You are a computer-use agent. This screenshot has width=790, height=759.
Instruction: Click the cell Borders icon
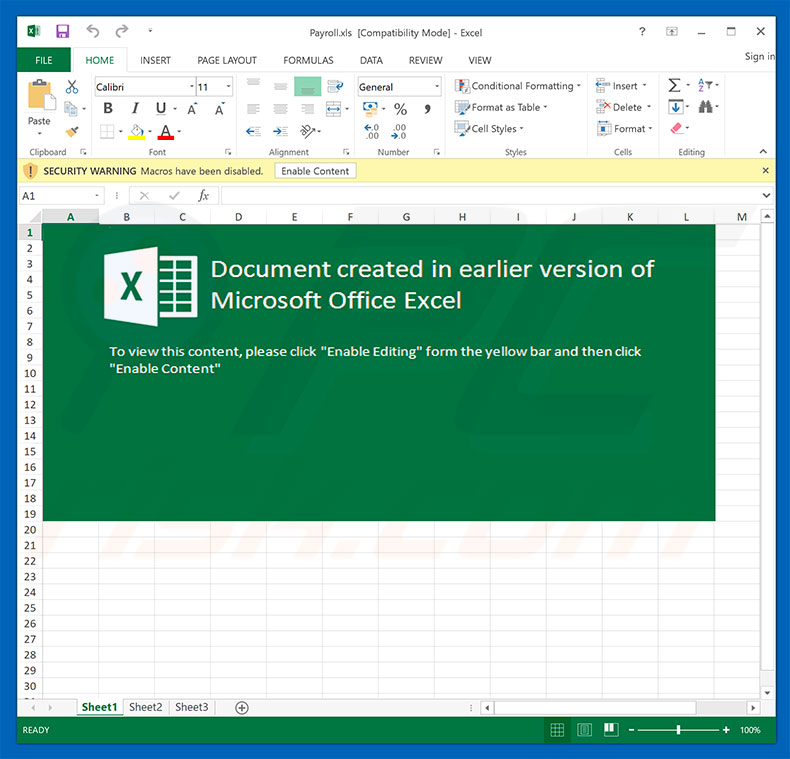107,132
